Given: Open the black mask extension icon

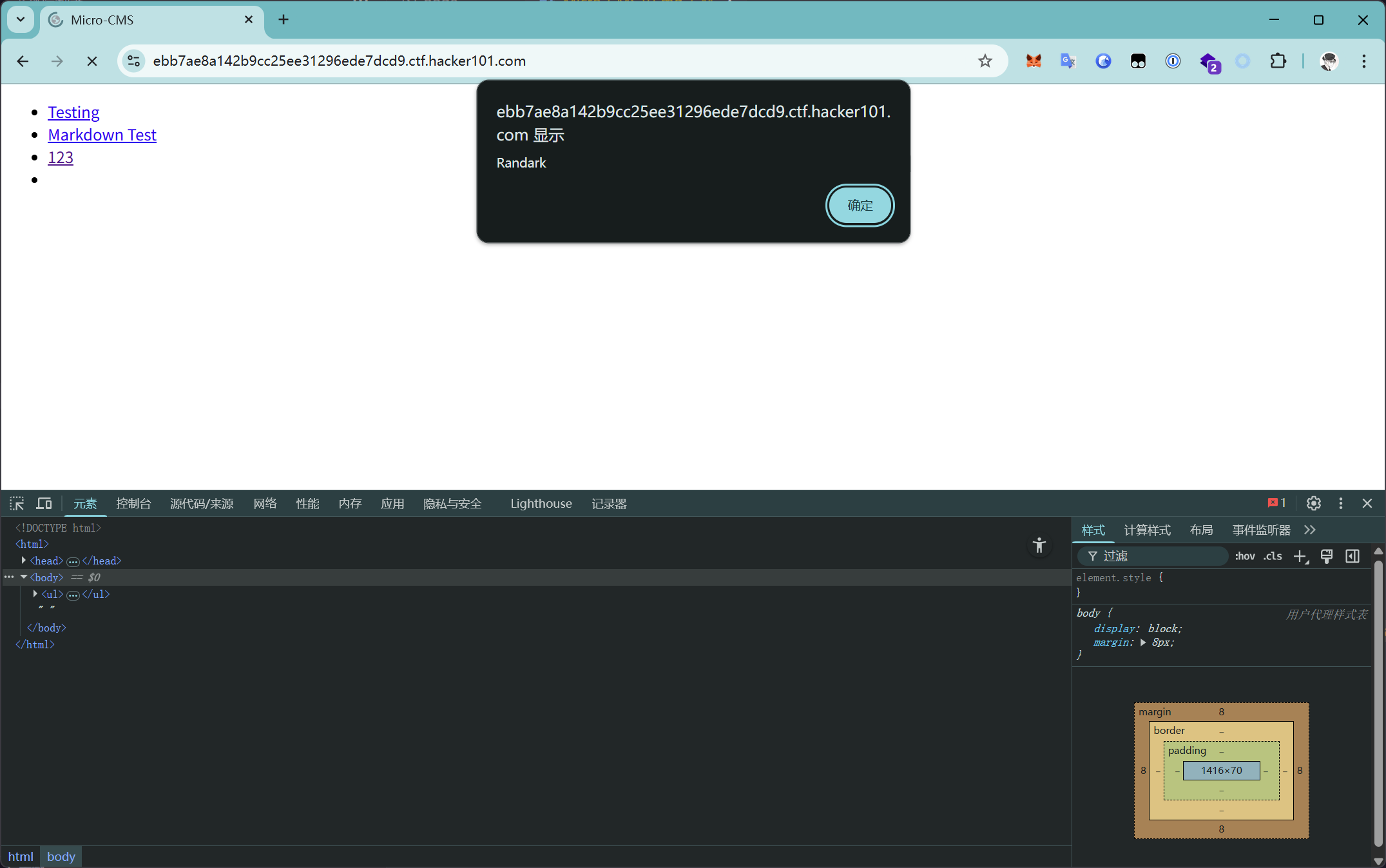Looking at the screenshot, I should (x=1138, y=61).
